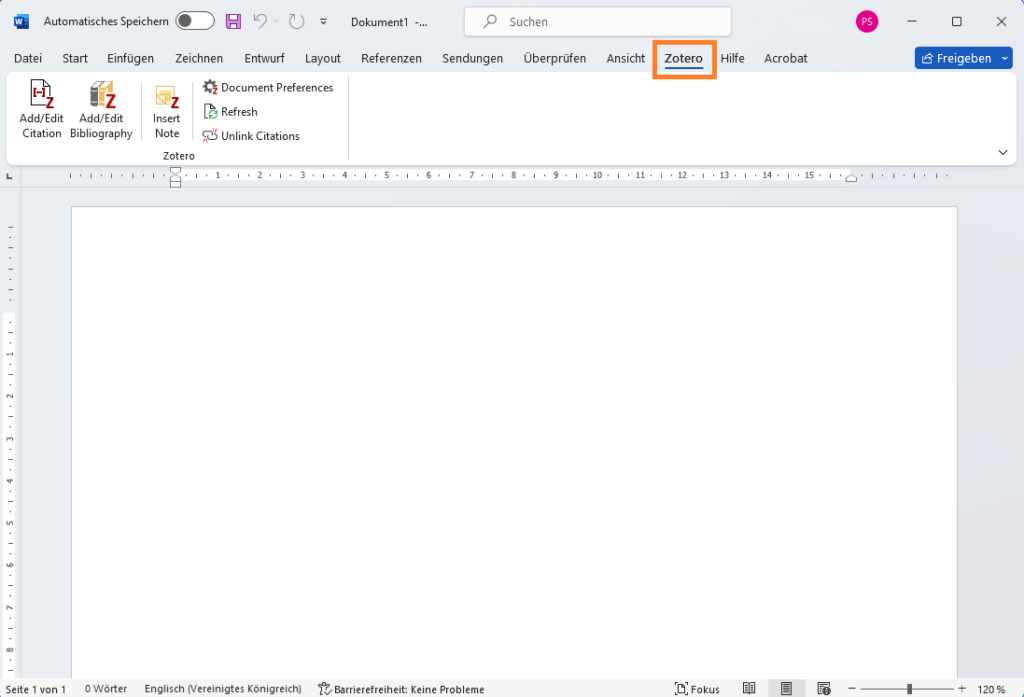Enable Fokus mode in the status bar

pos(697,688)
